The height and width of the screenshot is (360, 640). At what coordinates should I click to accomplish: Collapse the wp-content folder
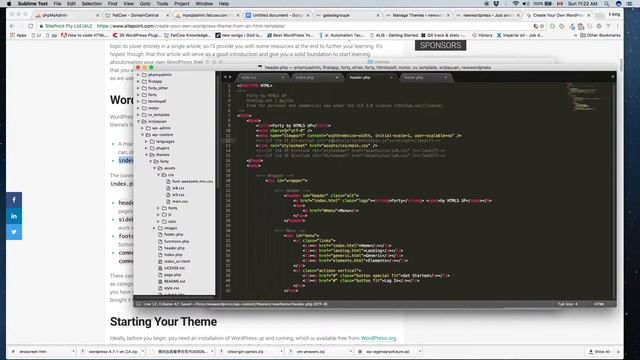point(142,135)
